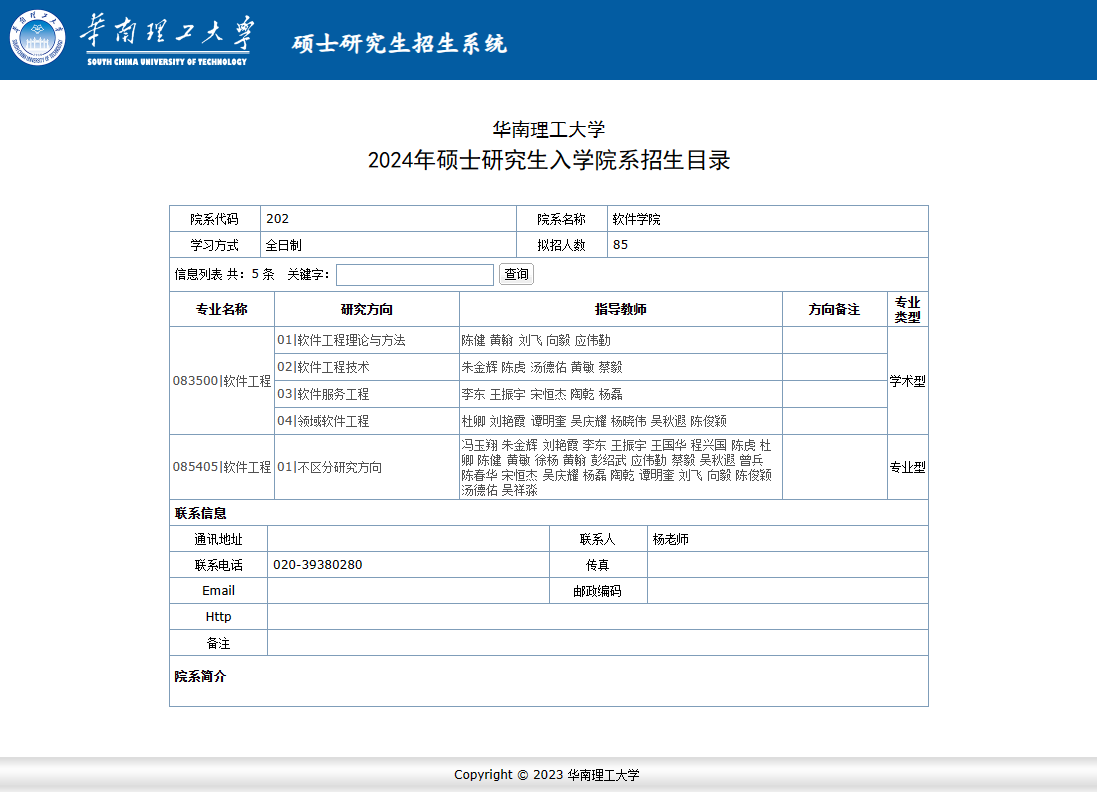Viewport: 1097px width, 792px height.
Task: Click the phone number 020-39380280
Action: click(318, 565)
